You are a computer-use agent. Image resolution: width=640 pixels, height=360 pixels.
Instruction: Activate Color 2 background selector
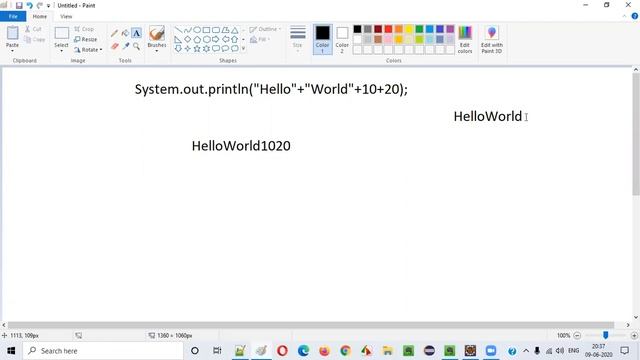pos(342,39)
